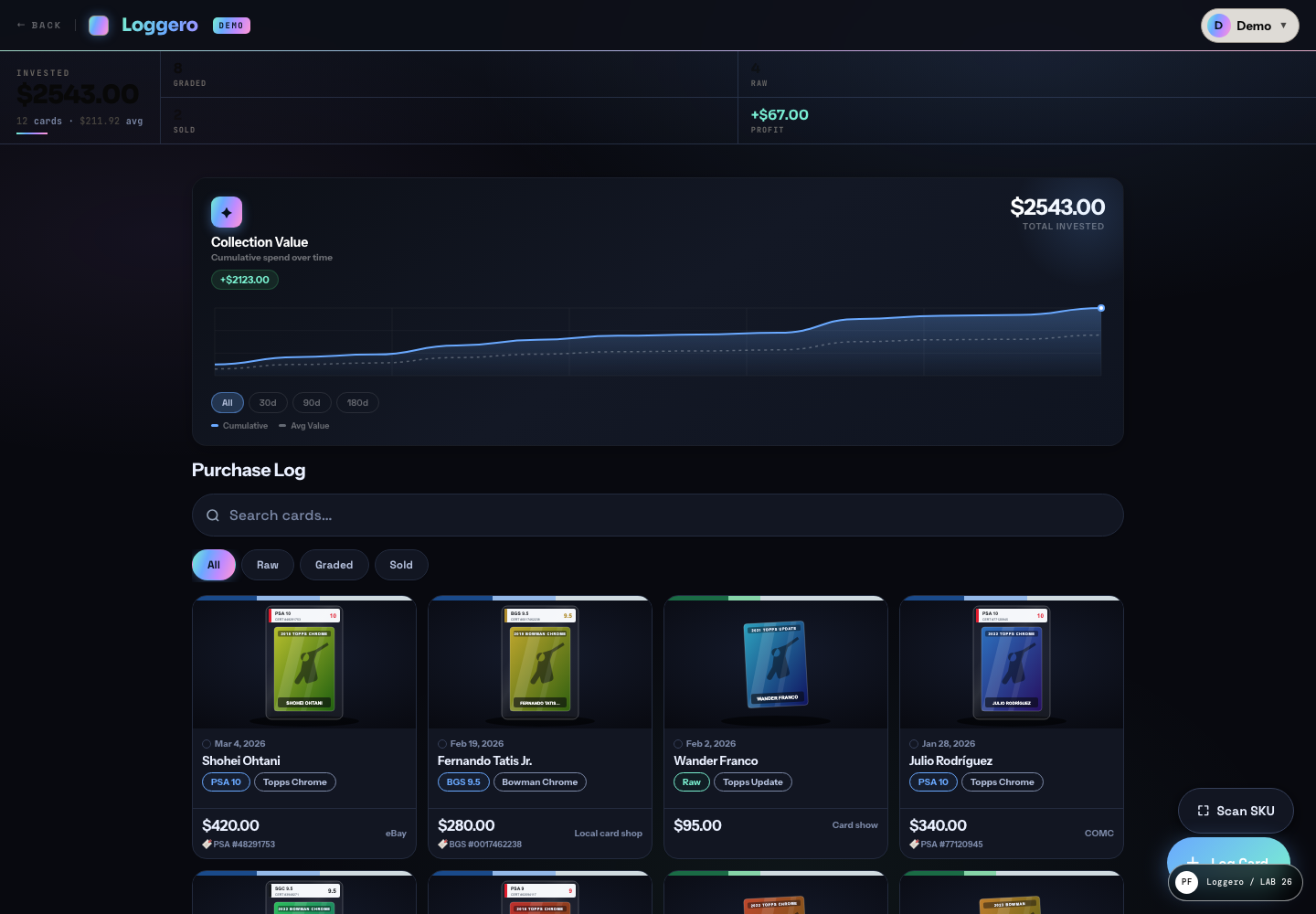Select the 30d chart range
The image size is (1316, 914).
[268, 402]
